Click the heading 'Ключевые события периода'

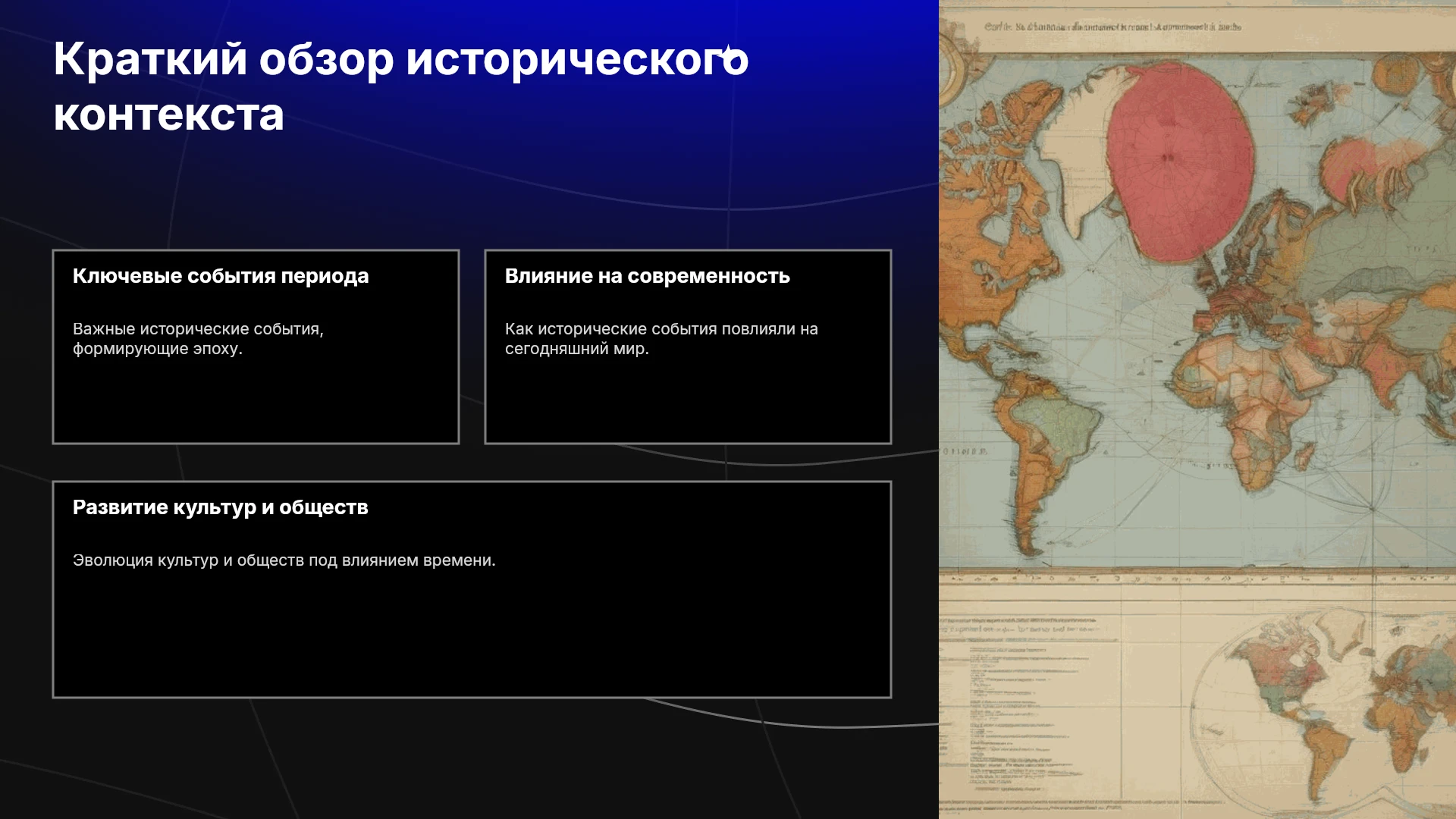pyautogui.click(x=221, y=276)
